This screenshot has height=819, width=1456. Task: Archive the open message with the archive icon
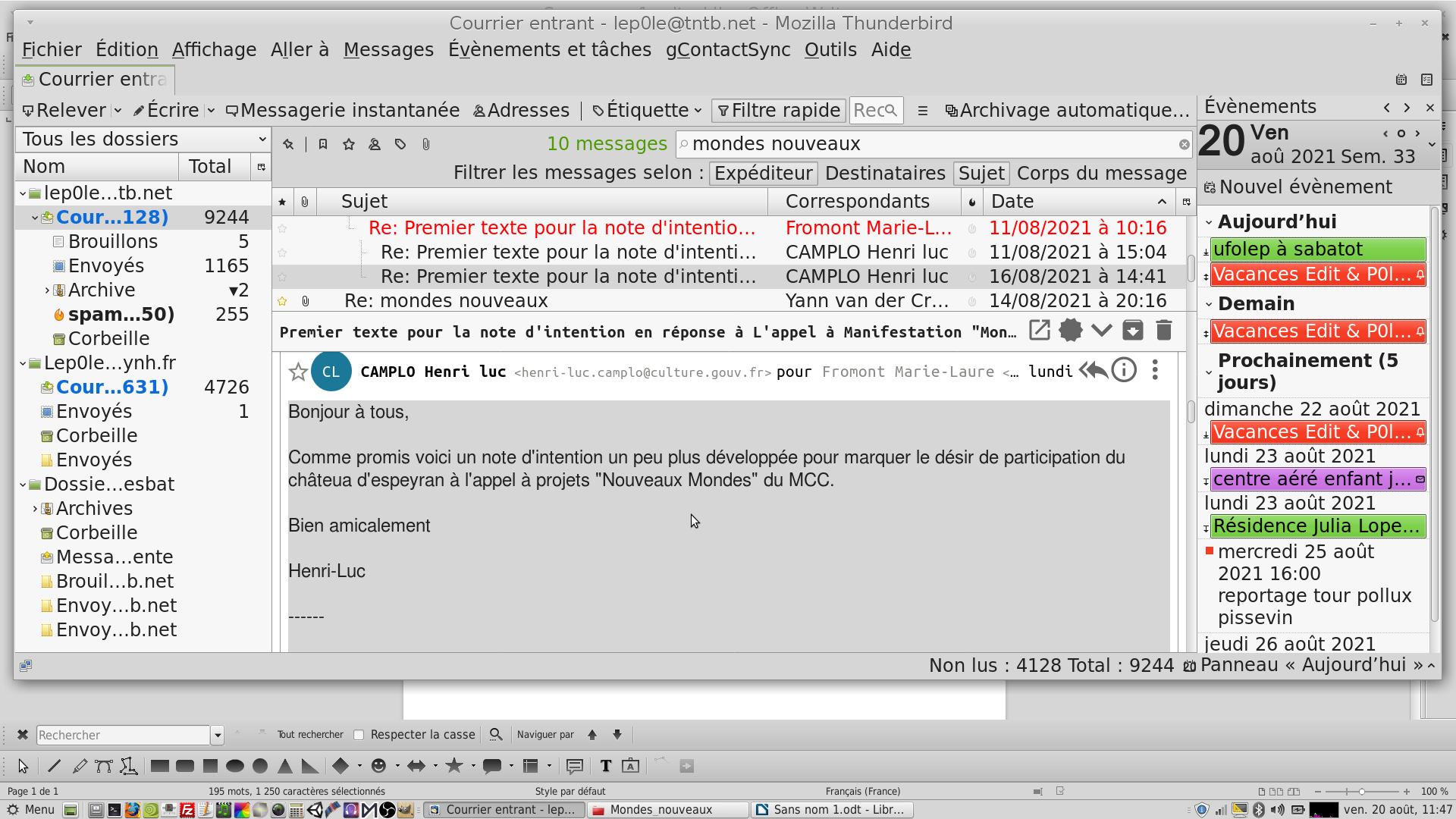(1132, 331)
